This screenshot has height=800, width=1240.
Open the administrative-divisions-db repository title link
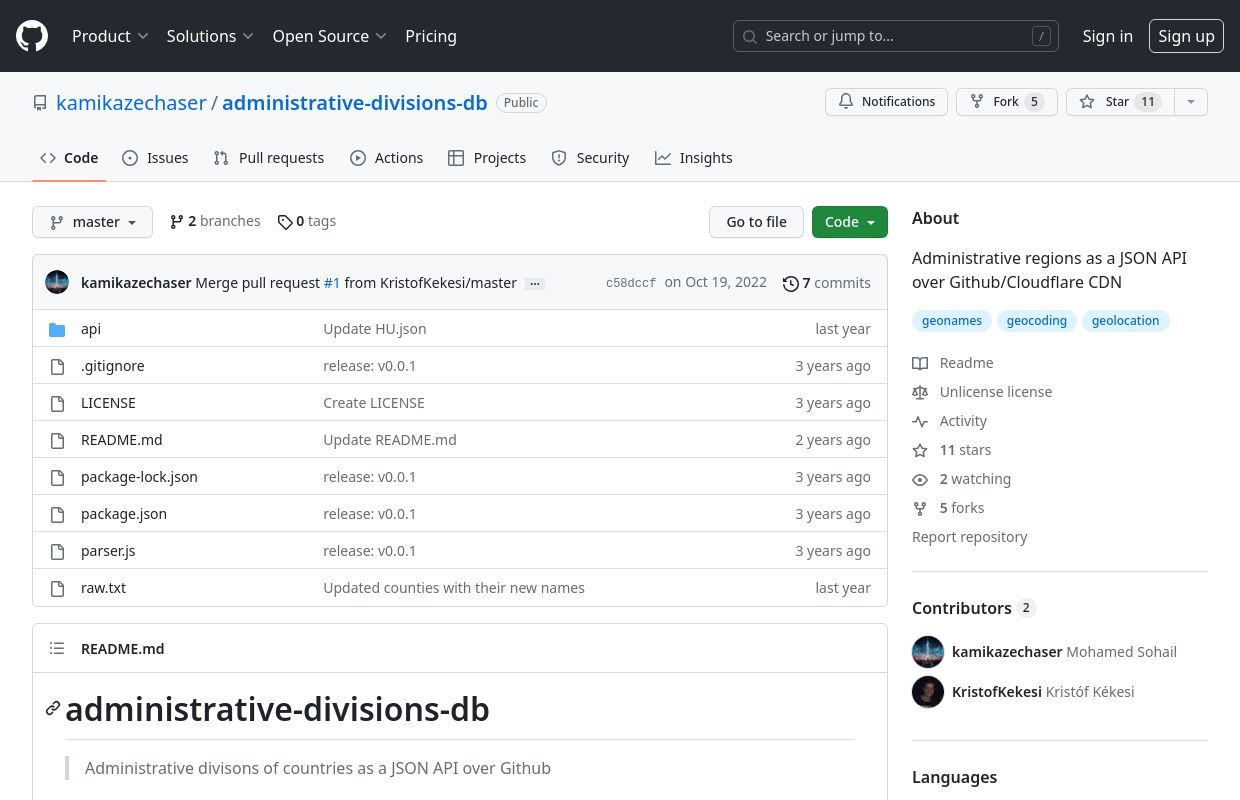[355, 102]
